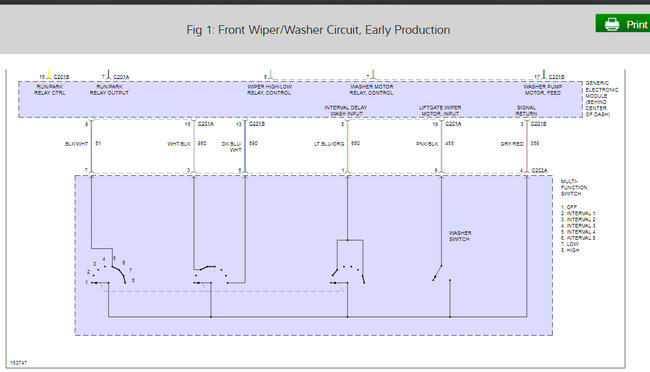The height and width of the screenshot is (372, 650).
Task: Click legend entry 1. OFF
Action: [569, 207]
